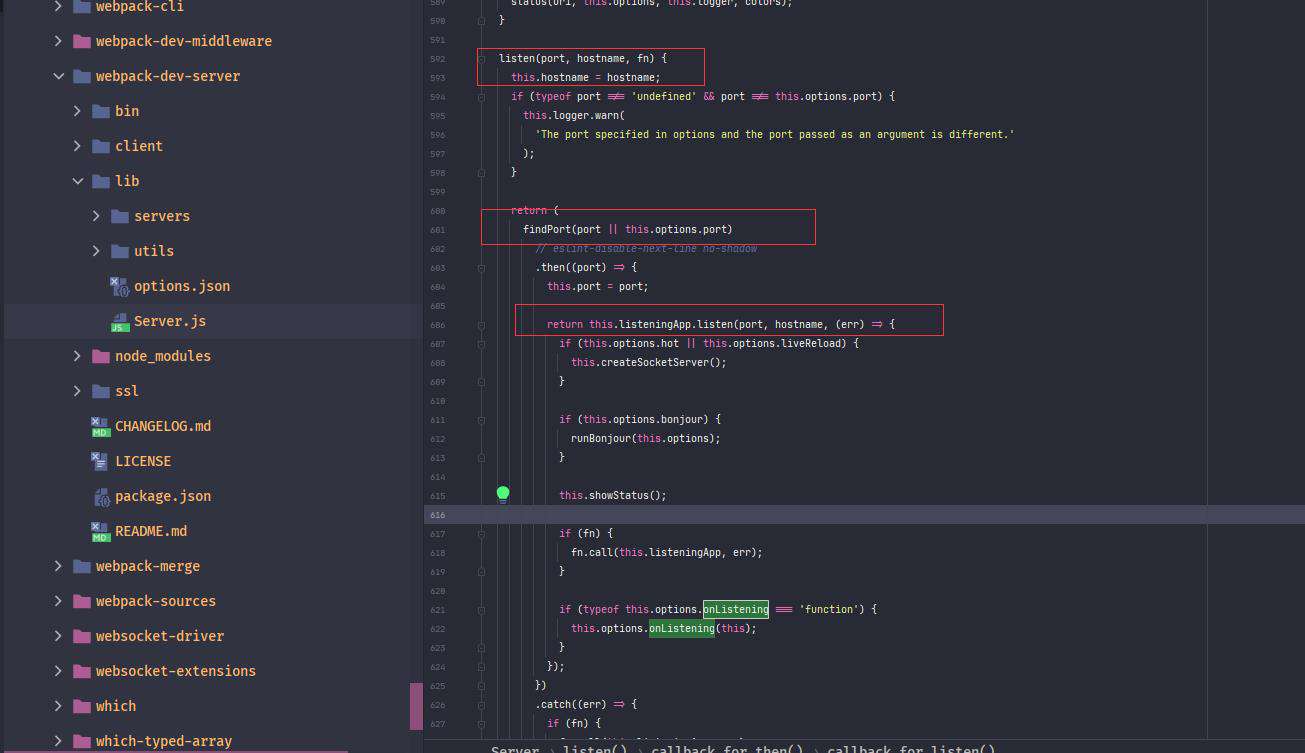Click the README.md markdown file icon
The width and height of the screenshot is (1305, 753).
click(100, 531)
